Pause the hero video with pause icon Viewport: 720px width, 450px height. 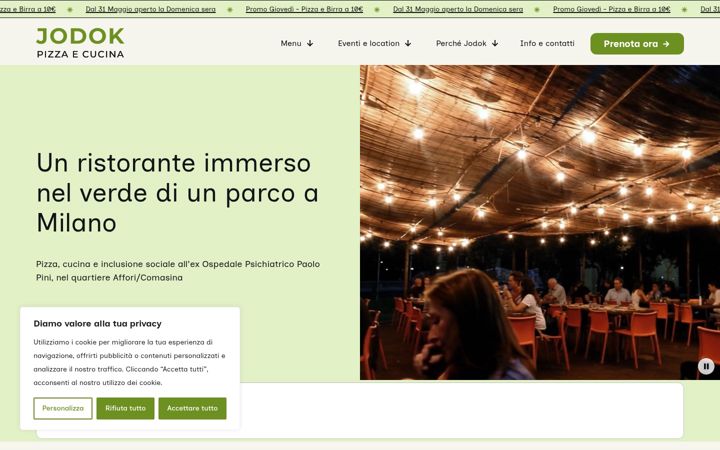[706, 366]
